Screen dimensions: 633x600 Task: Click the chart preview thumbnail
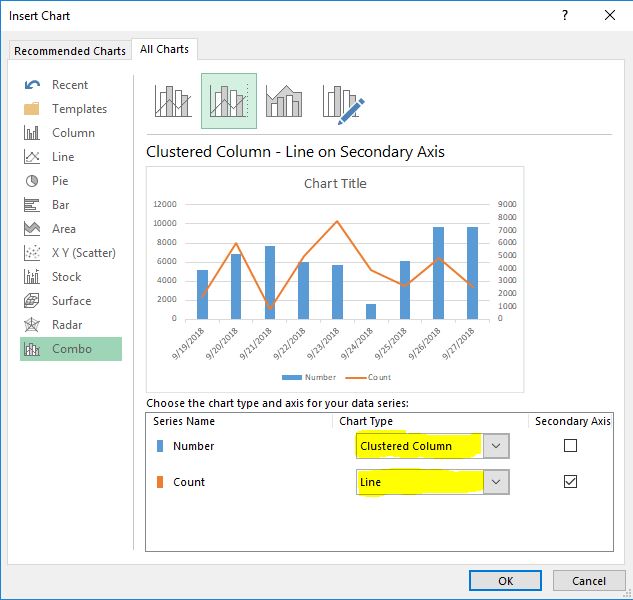[335, 278]
